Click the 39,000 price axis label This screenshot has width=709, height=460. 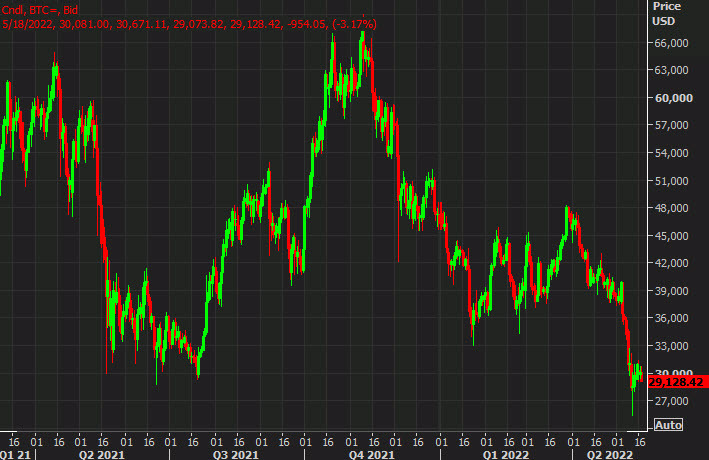pyautogui.click(x=672, y=290)
